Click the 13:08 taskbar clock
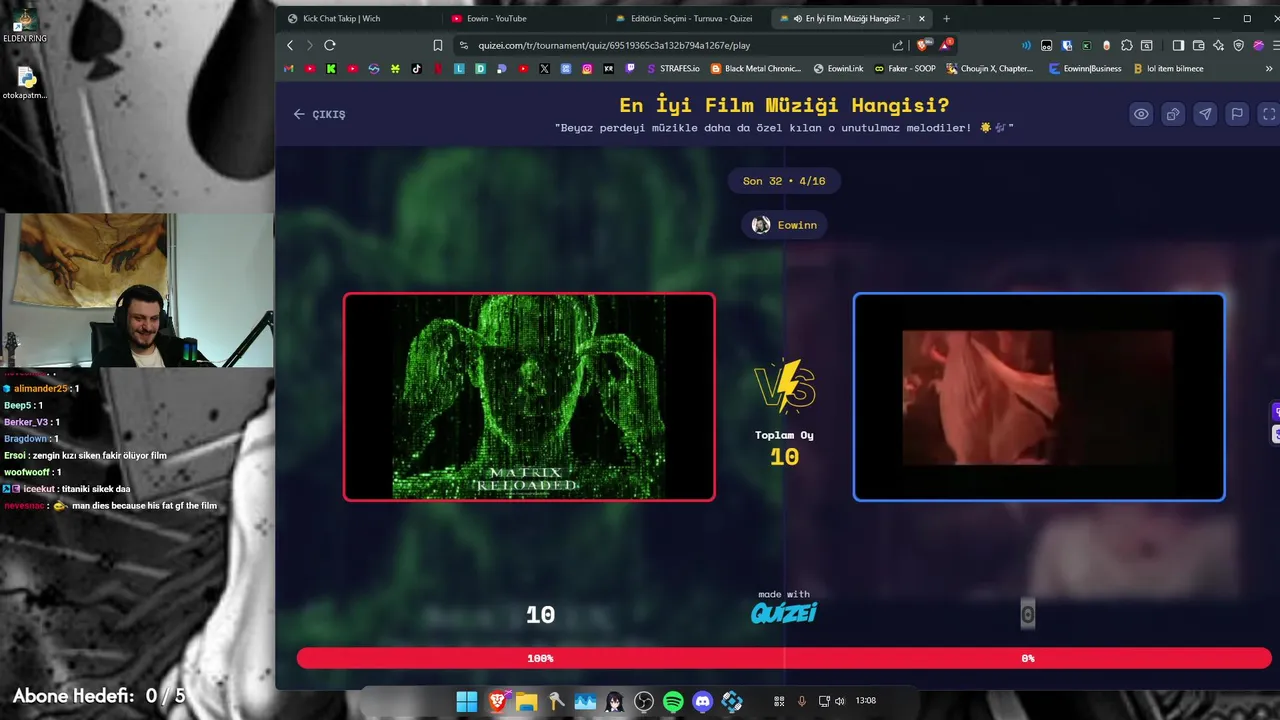This screenshot has width=1280, height=720. [866, 701]
